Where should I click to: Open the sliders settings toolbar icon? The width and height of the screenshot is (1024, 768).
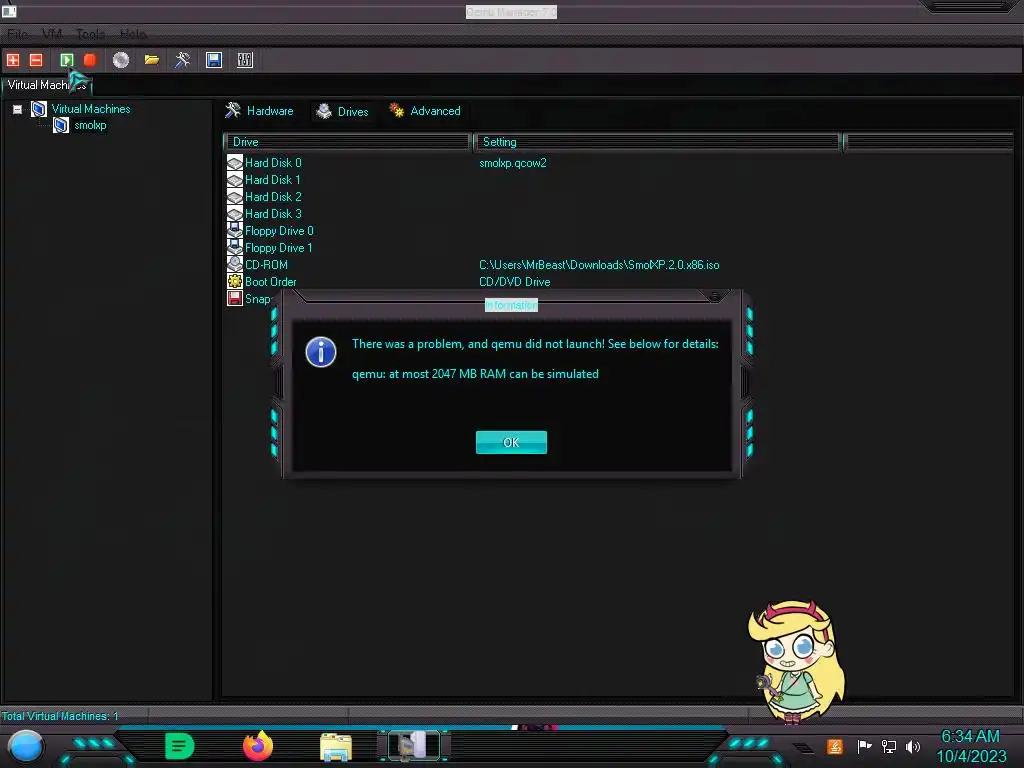(245, 60)
